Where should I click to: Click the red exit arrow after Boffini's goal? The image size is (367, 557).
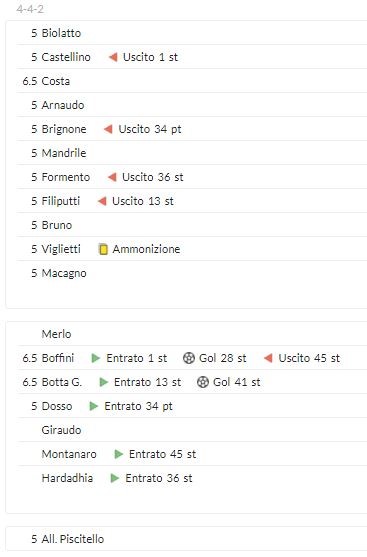[268, 358]
